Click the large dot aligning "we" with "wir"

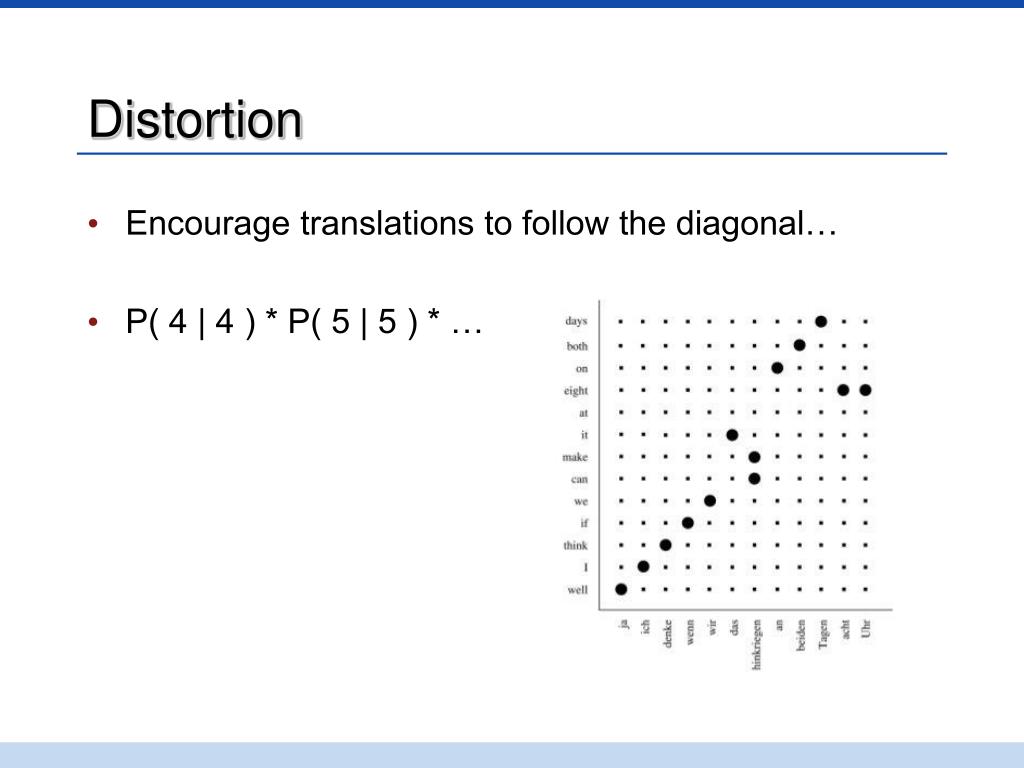pos(710,501)
